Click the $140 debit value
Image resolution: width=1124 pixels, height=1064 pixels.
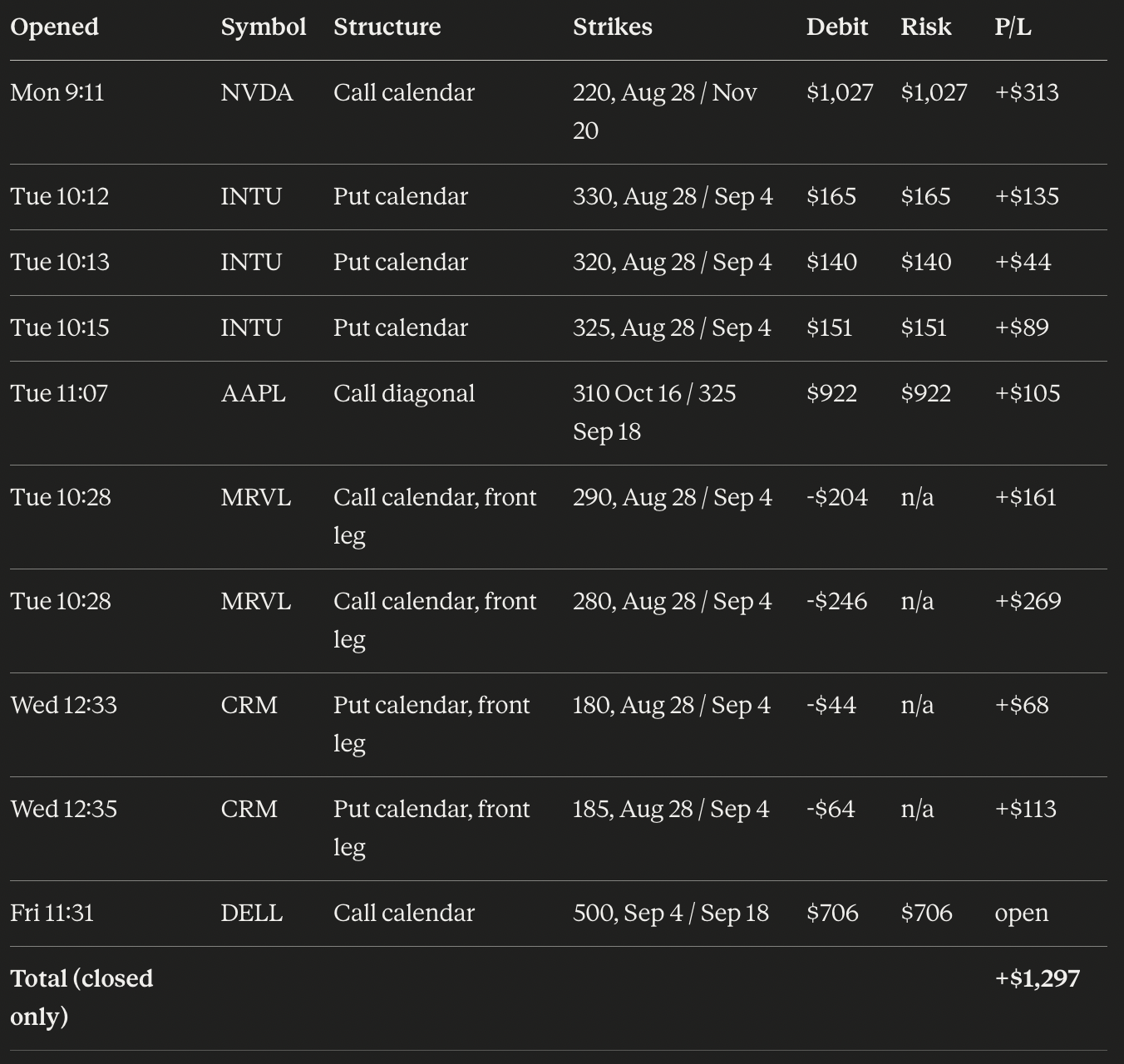point(831,262)
